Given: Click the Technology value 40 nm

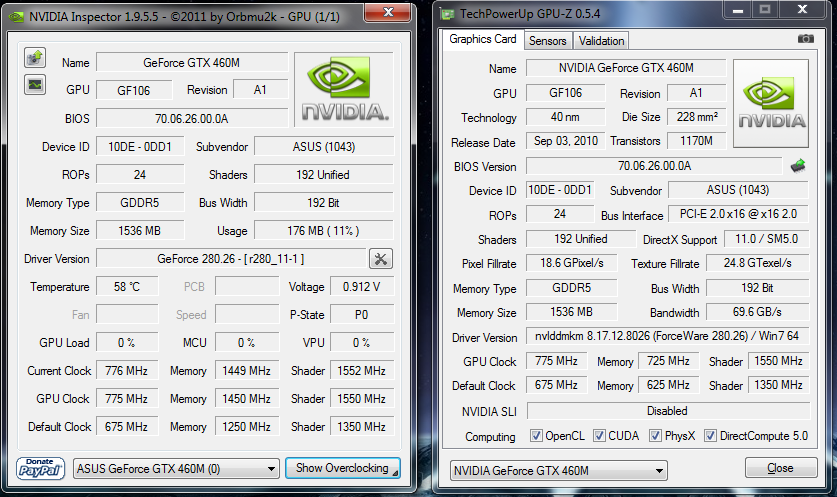Looking at the screenshot, I should [565, 117].
